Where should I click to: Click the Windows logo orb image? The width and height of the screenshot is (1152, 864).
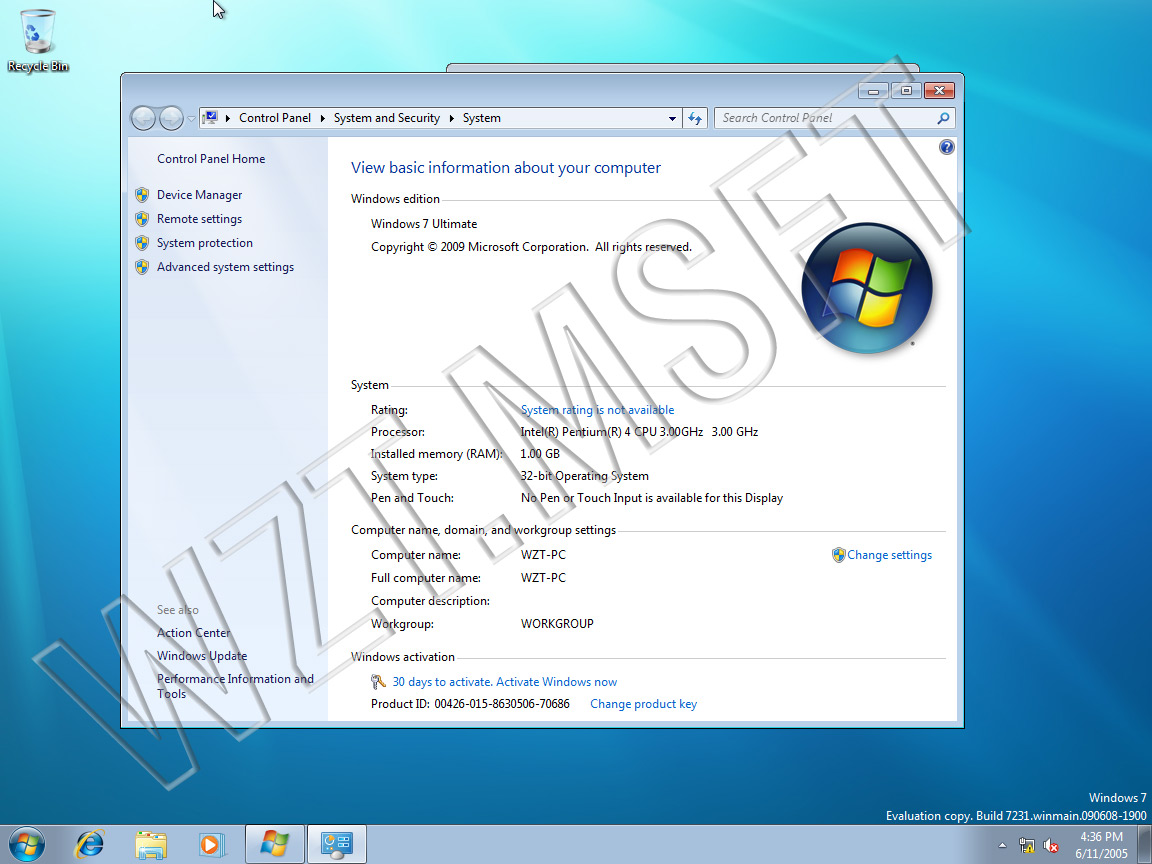tap(867, 288)
